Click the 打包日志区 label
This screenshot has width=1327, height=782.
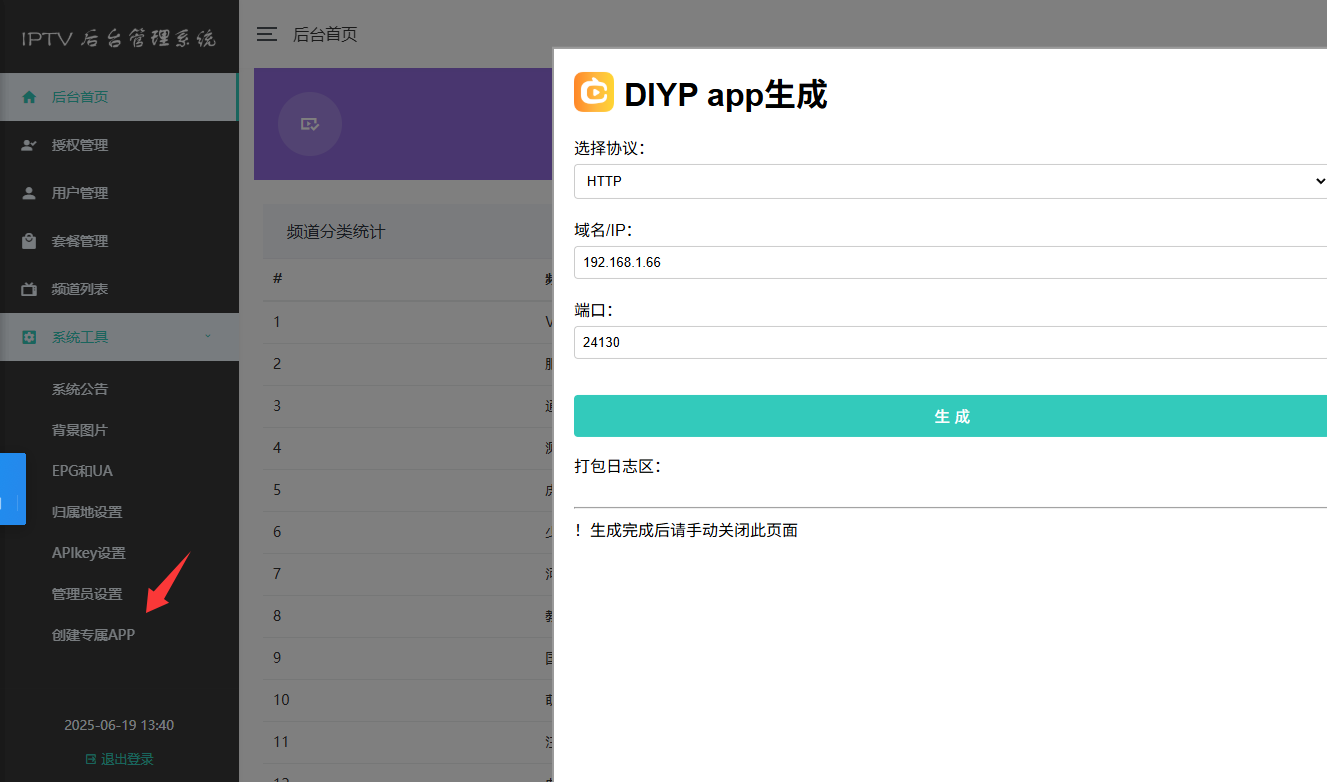[617, 466]
